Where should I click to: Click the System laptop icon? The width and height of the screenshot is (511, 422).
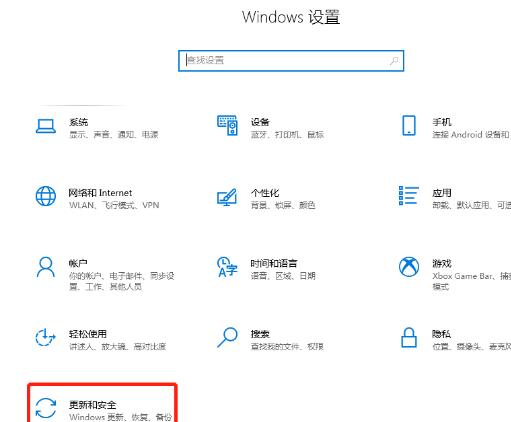pyautogui.click(x=46, y=126)
